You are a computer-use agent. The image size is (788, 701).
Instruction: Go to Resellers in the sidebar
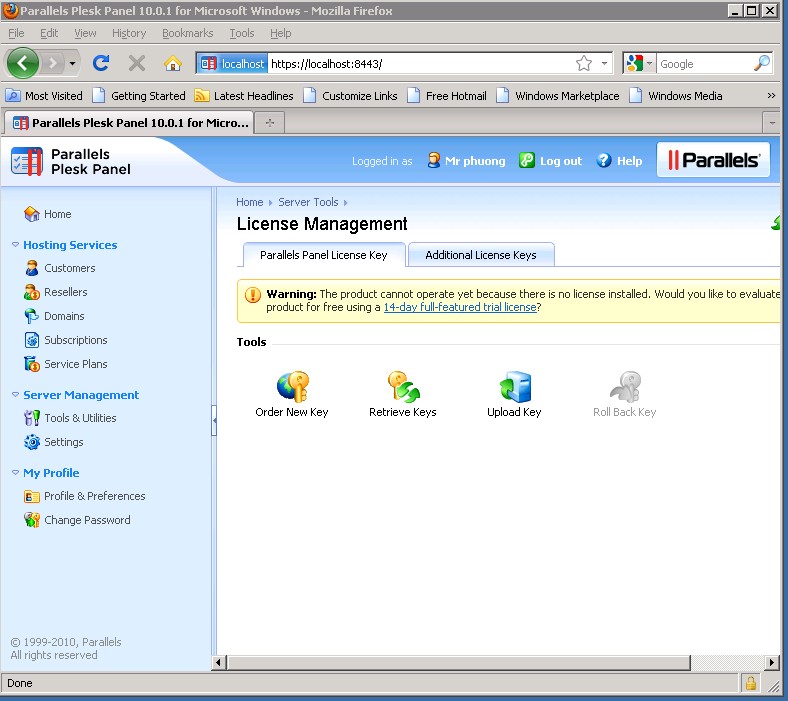point(65,292)
